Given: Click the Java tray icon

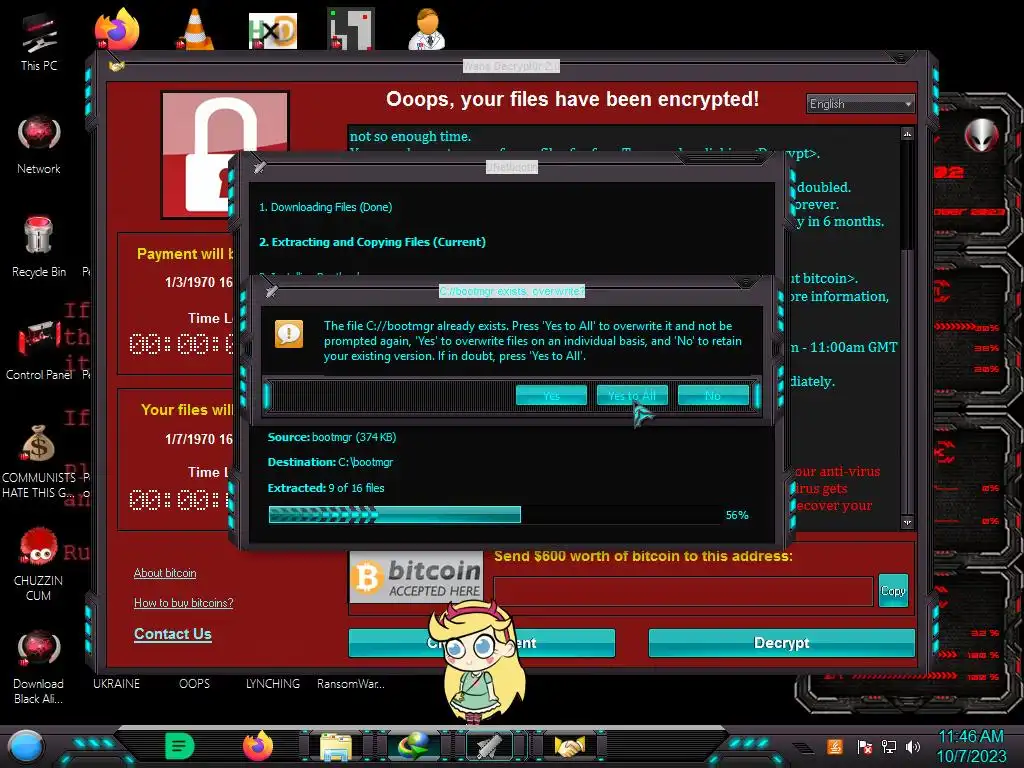Looking at the screenshot, I should (835, 746).
